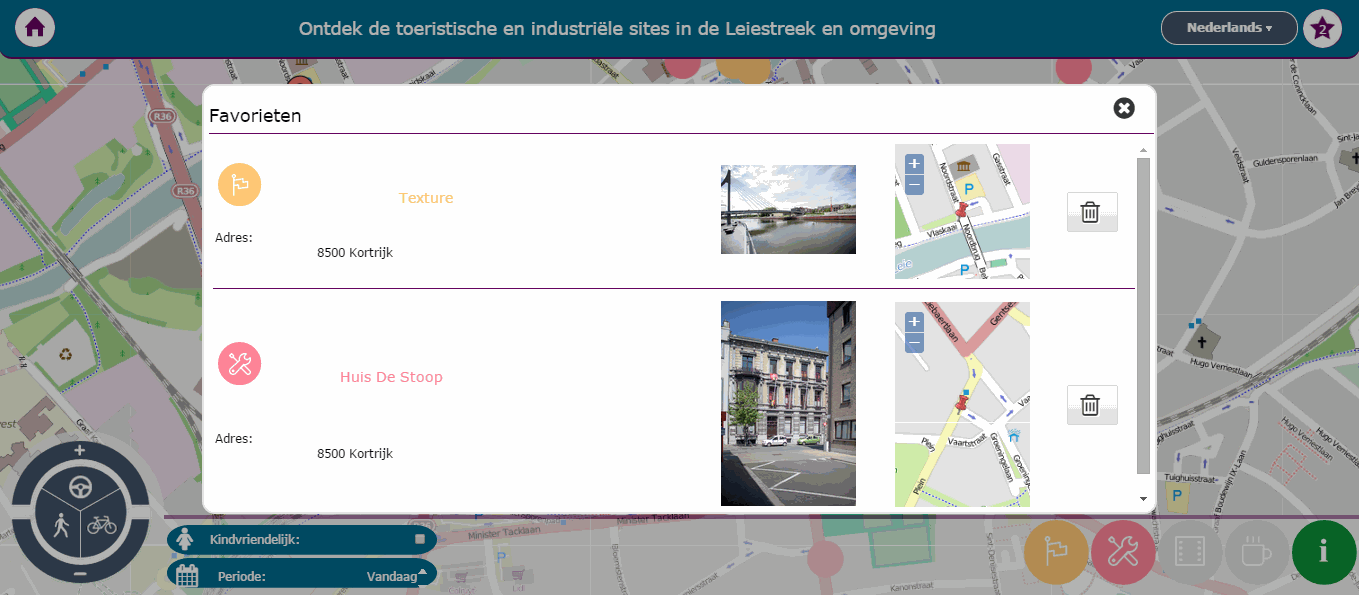Image resolution: width=1359 pixels, height=595 pixels.
Task: Toggle the orange flag category filter
Action: (1056, 552)
